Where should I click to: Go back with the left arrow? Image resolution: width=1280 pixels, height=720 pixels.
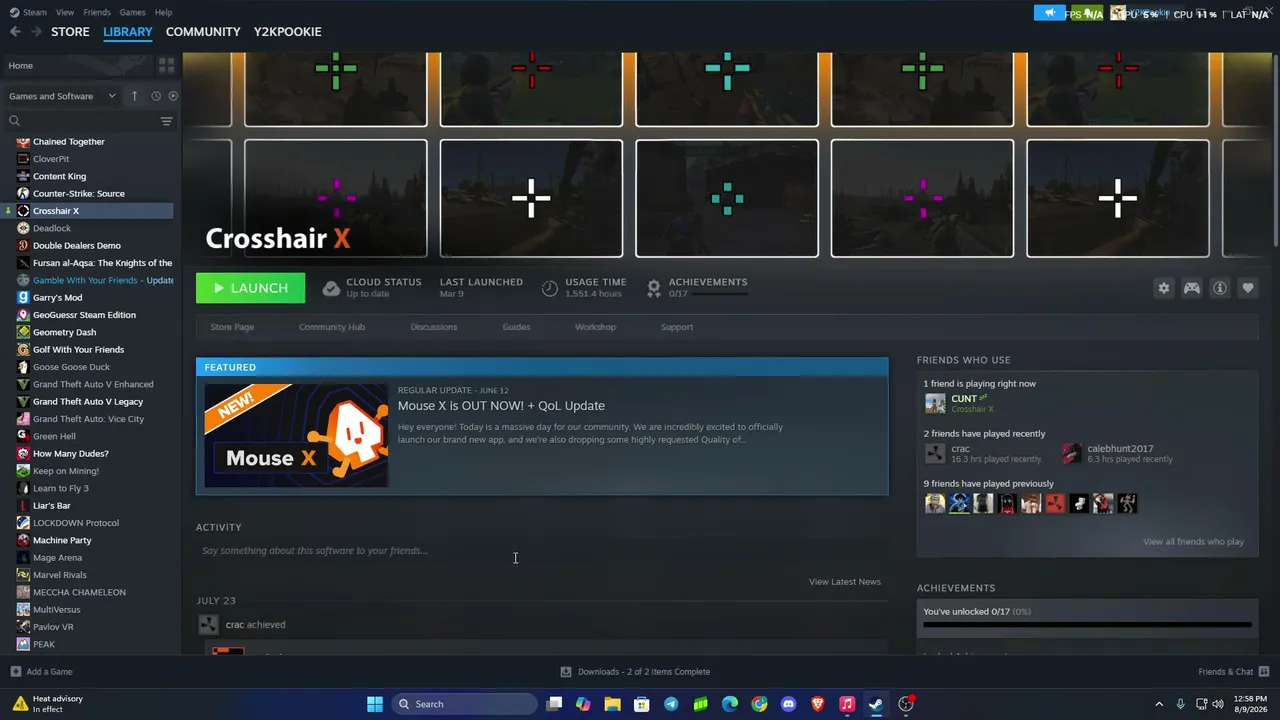point(15,32)
